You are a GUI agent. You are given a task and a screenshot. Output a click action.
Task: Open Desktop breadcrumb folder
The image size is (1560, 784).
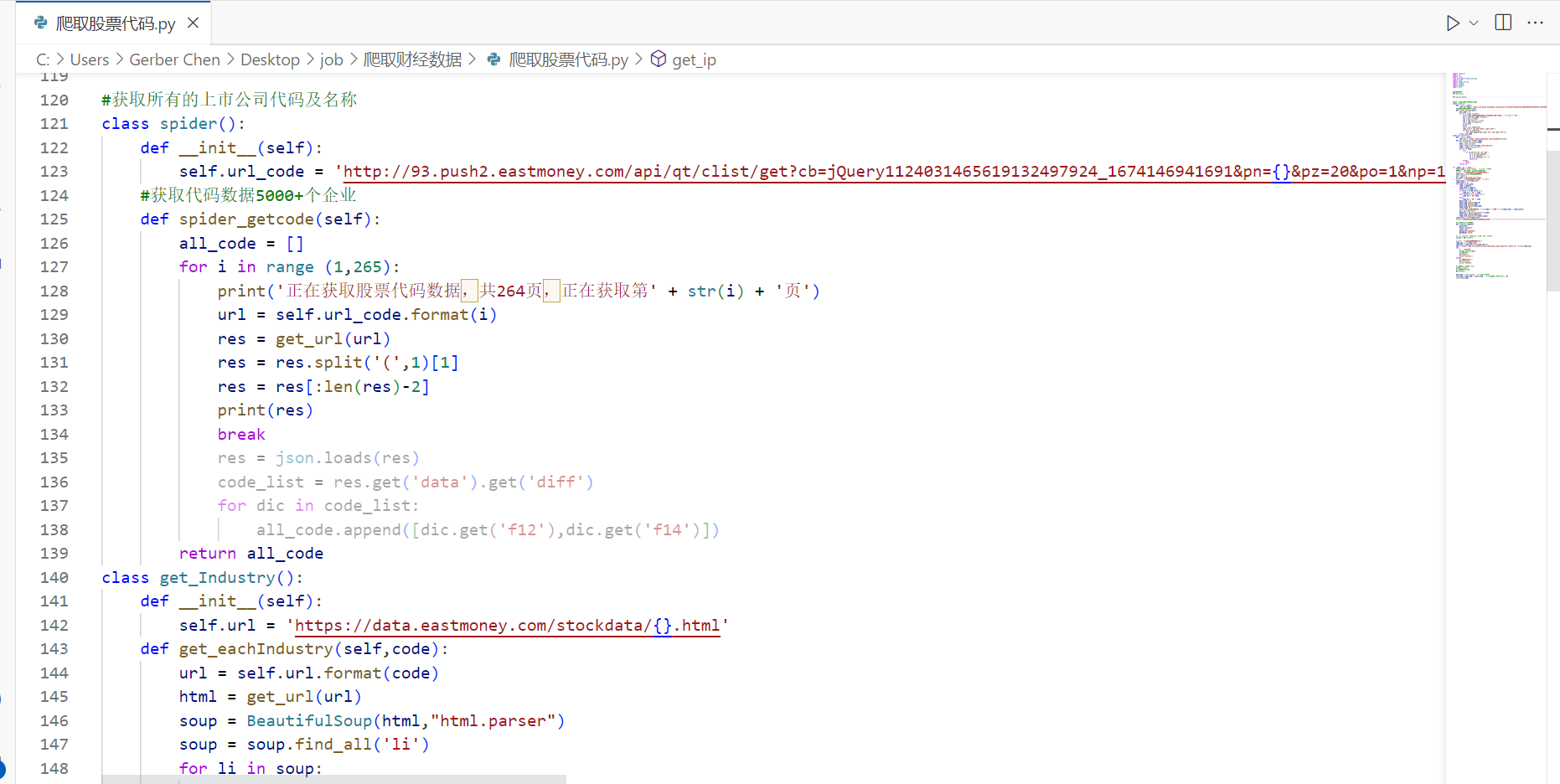[x=270, y=59]
